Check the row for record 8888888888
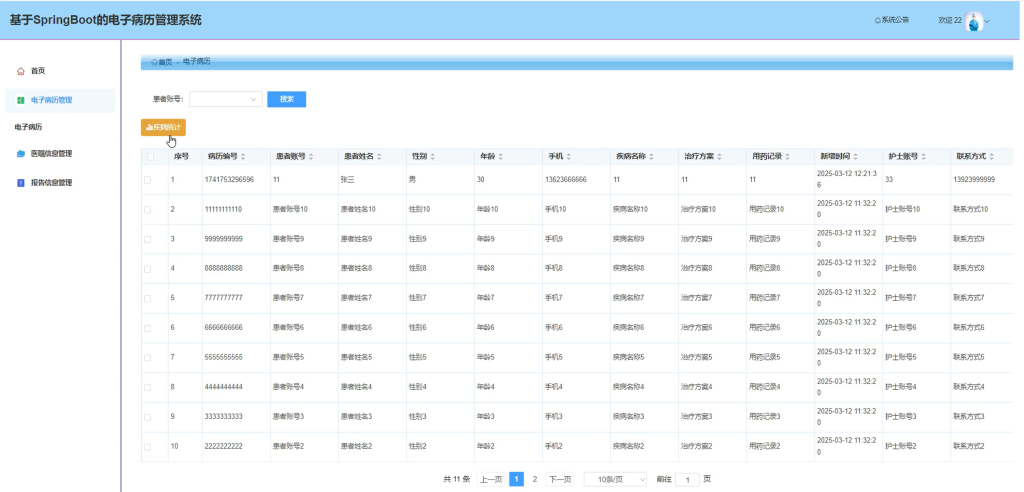This screenshot has width=1024, height=492. click(148, 269)
